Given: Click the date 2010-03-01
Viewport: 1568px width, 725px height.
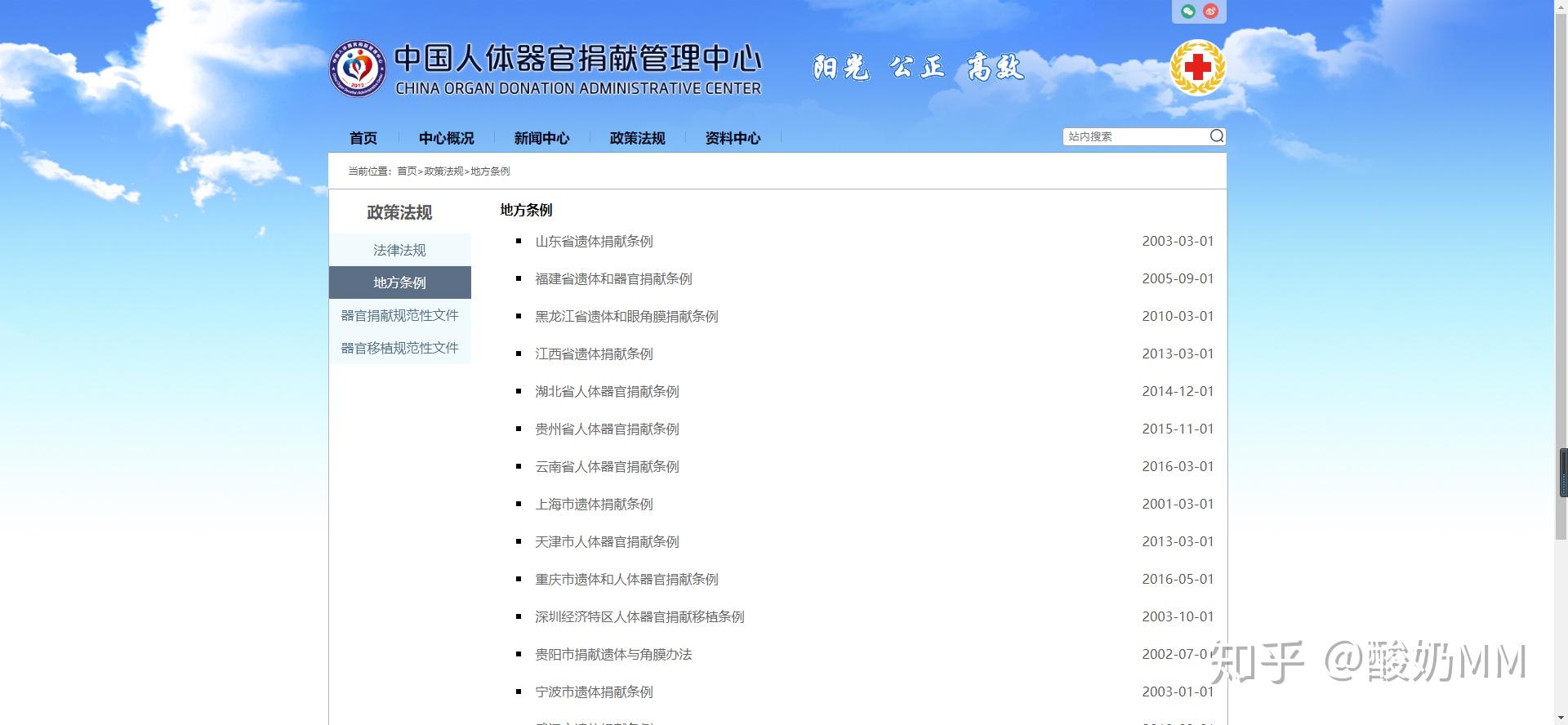Looking at the screenshot, I should click(x=1178, y=317).
